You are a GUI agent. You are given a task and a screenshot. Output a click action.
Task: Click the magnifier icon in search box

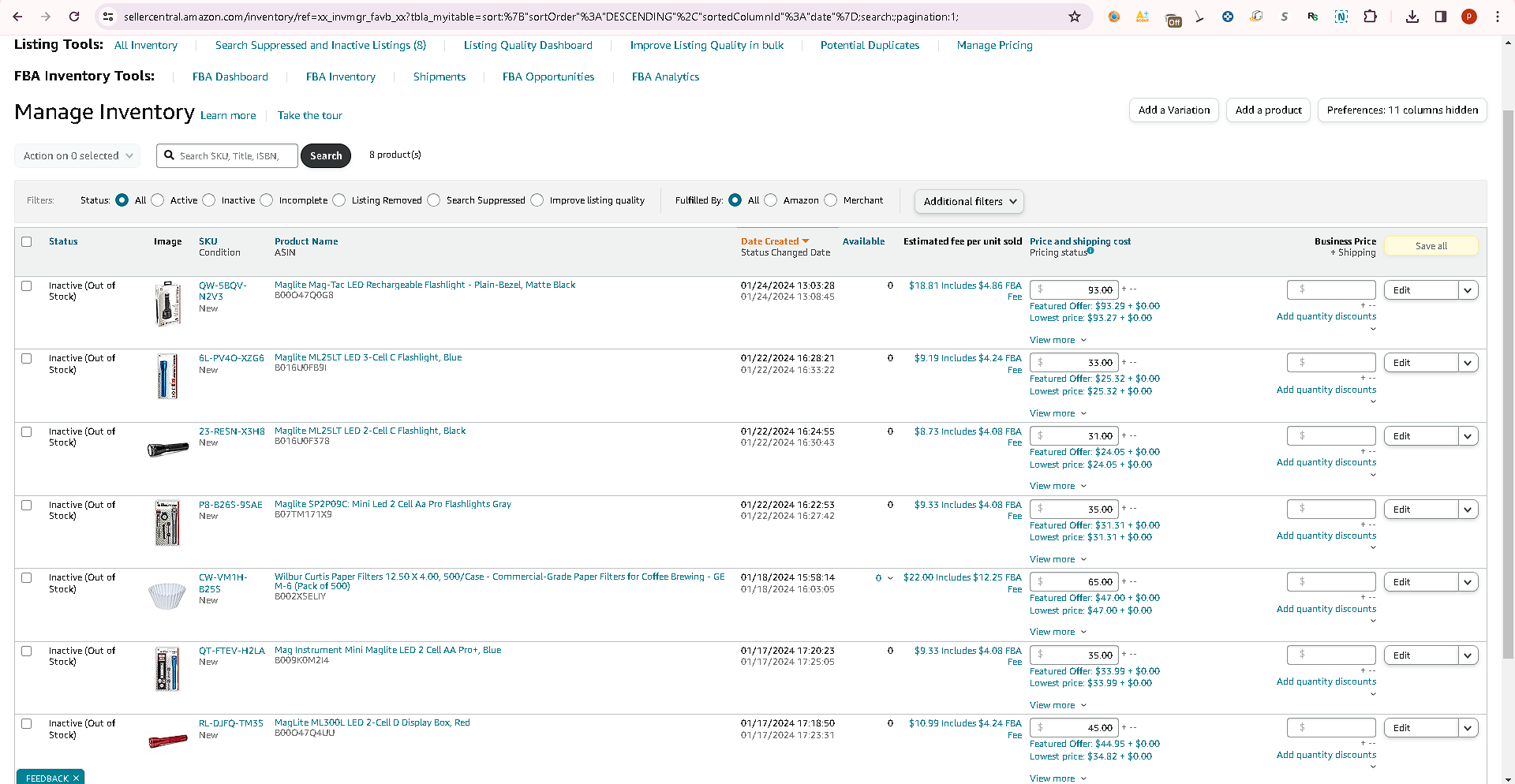pyautogui.click(x=169, y=155)
